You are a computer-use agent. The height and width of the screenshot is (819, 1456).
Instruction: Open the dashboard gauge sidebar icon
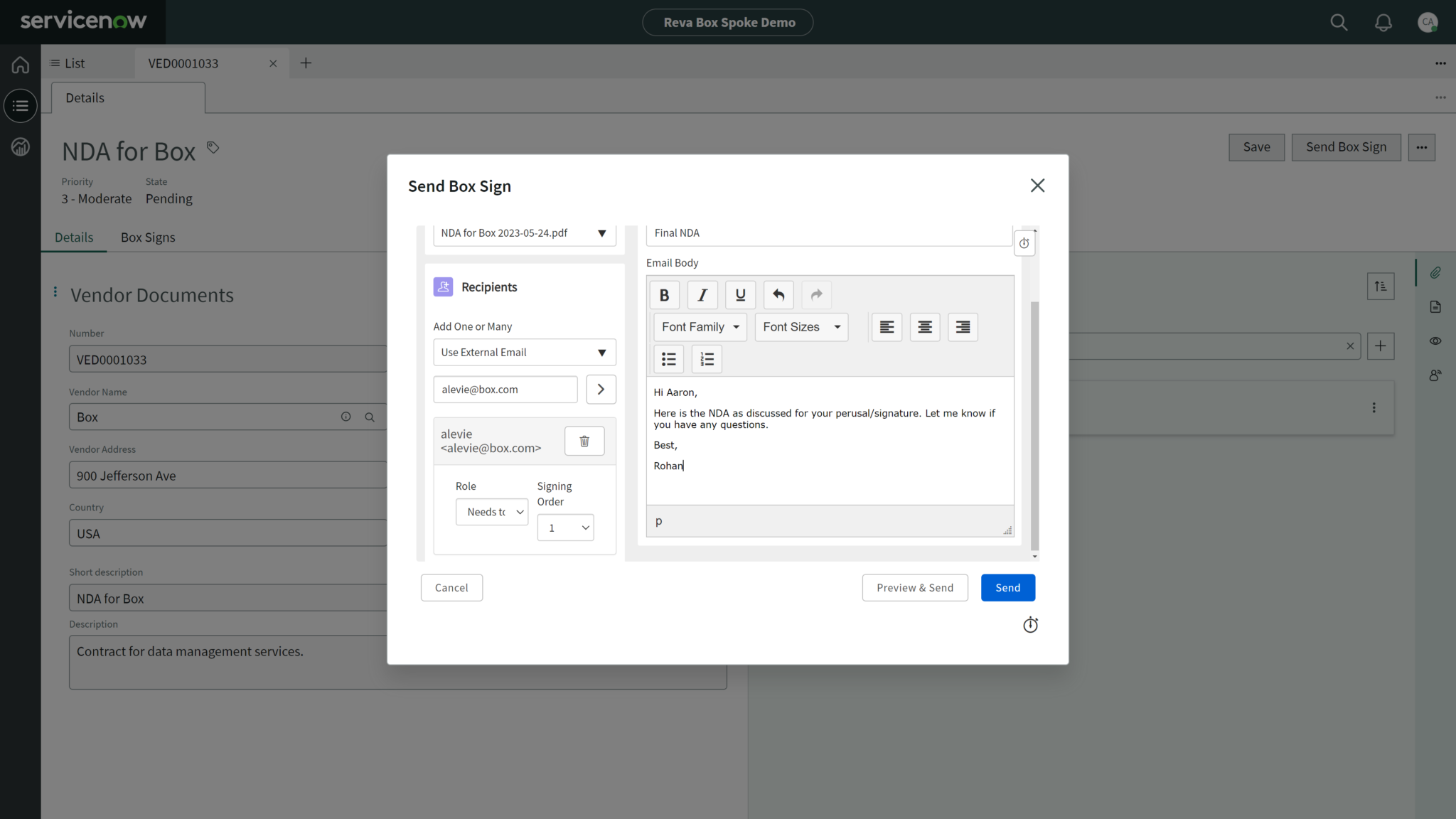tap(20, 146)
